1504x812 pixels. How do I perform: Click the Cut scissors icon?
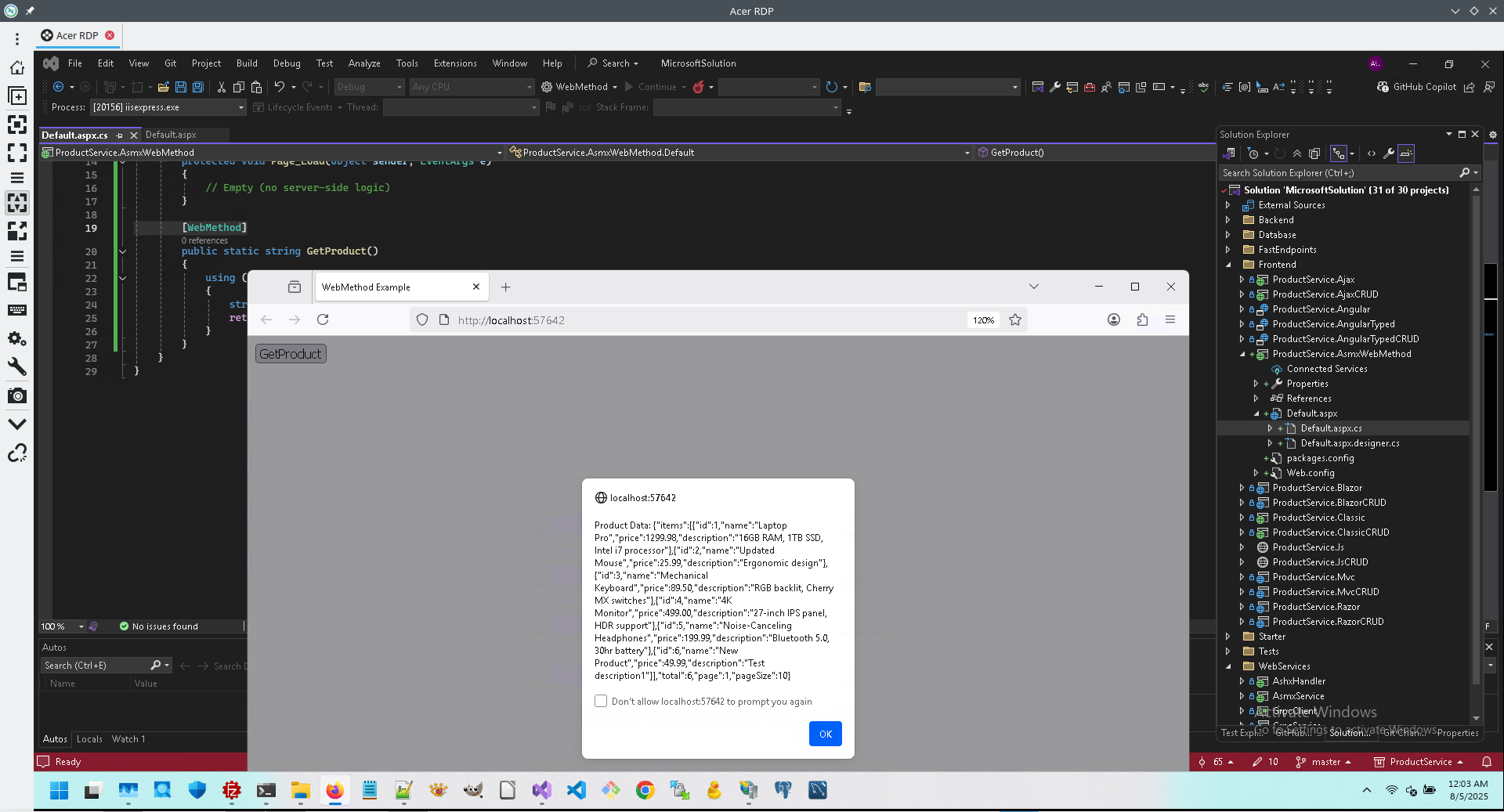point(222,87)
